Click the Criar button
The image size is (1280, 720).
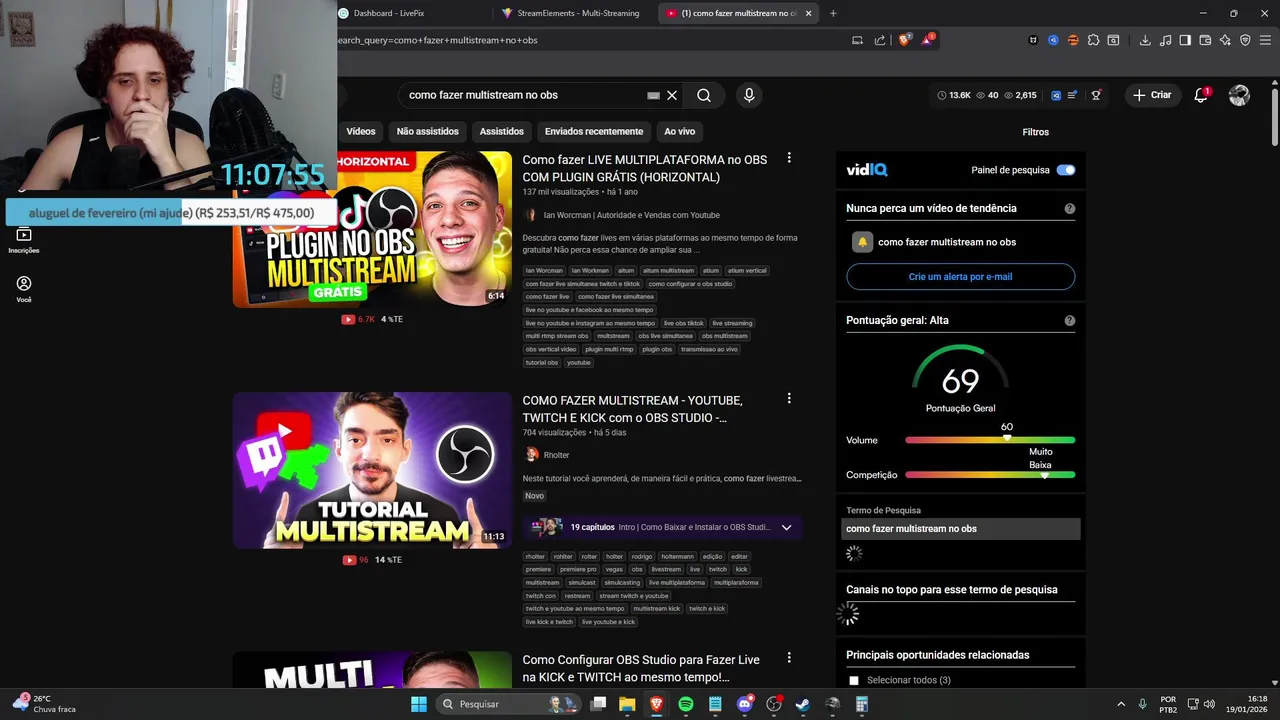(1152, 95)
